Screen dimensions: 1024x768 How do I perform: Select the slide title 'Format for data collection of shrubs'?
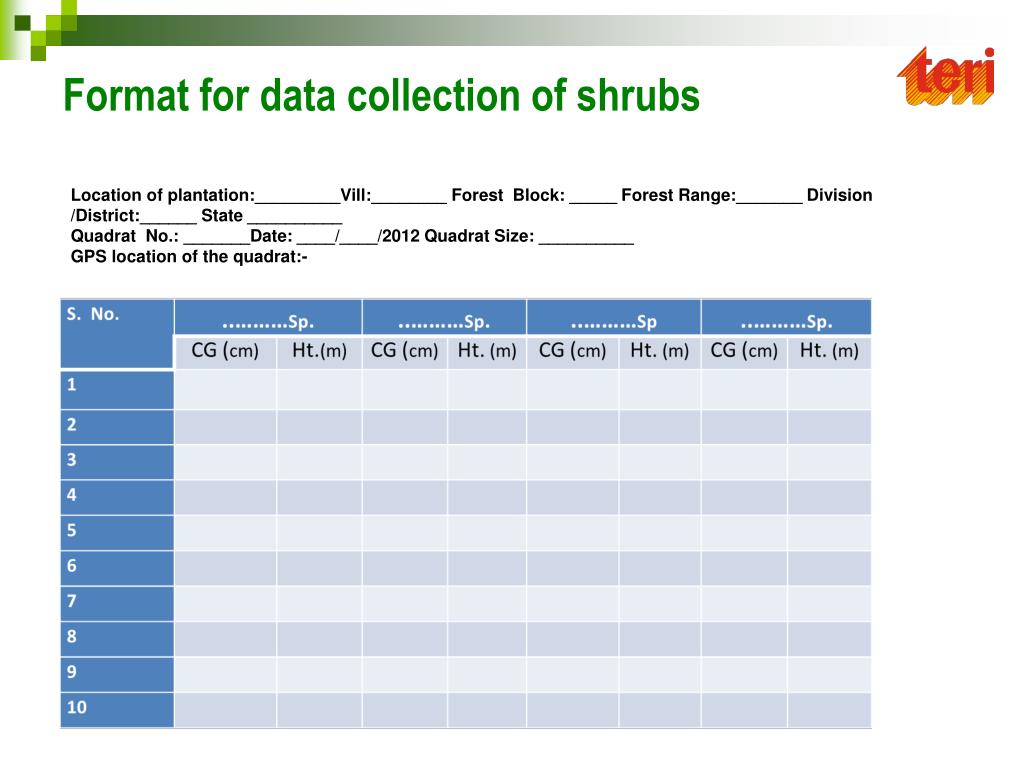pos(381,95)
